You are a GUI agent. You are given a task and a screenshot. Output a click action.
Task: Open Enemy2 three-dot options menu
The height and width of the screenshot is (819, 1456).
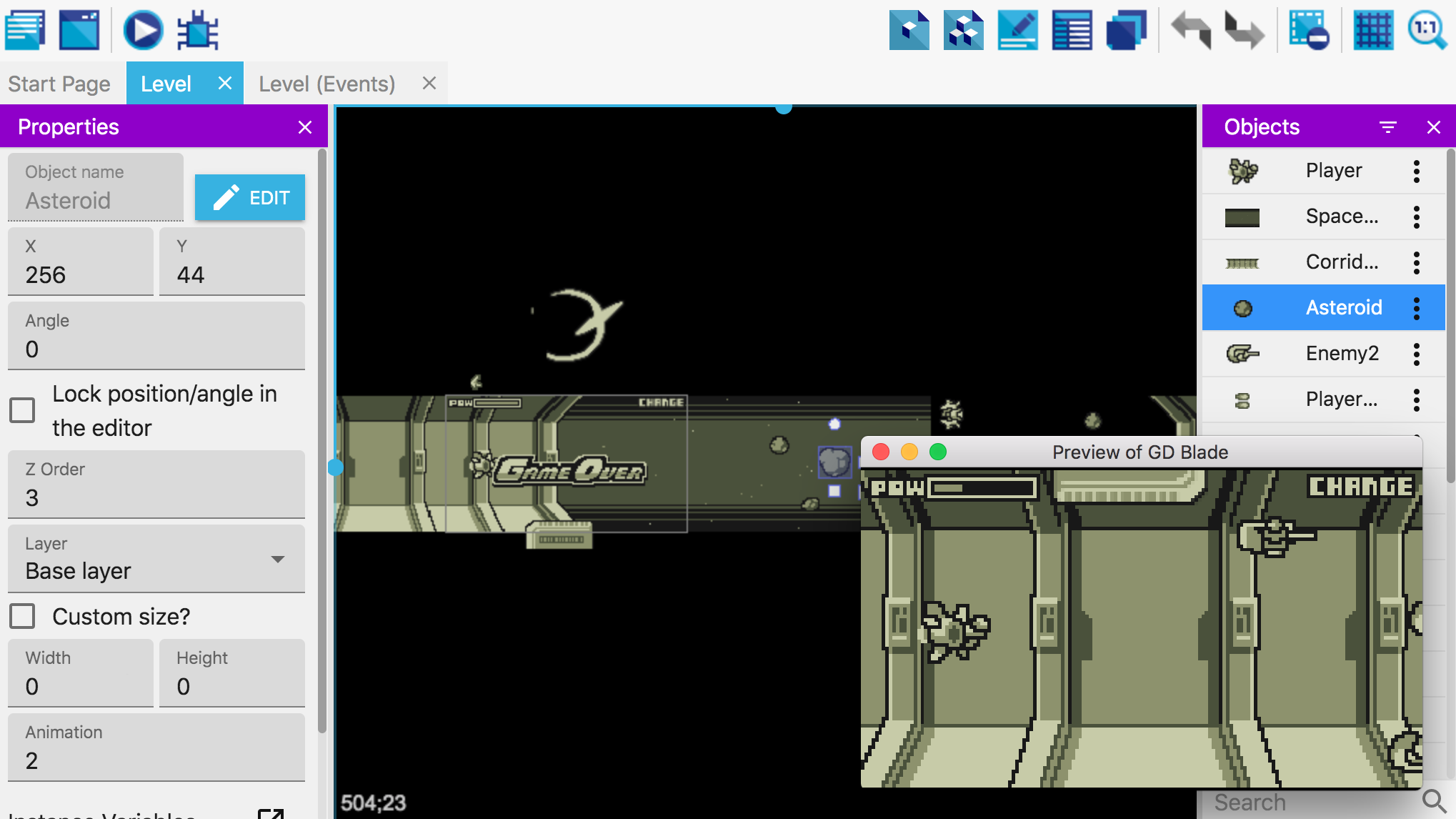pos(1416,354)
